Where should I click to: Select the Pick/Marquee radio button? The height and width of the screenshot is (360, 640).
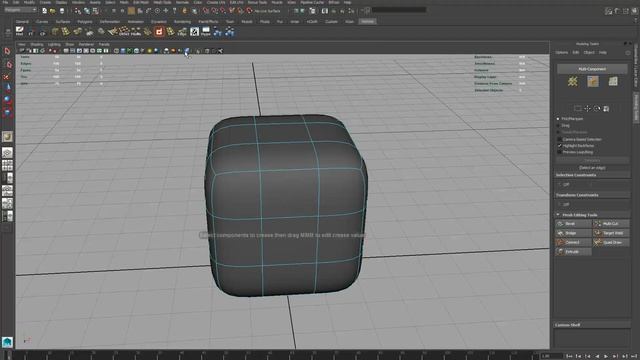(x=558, y=119)
